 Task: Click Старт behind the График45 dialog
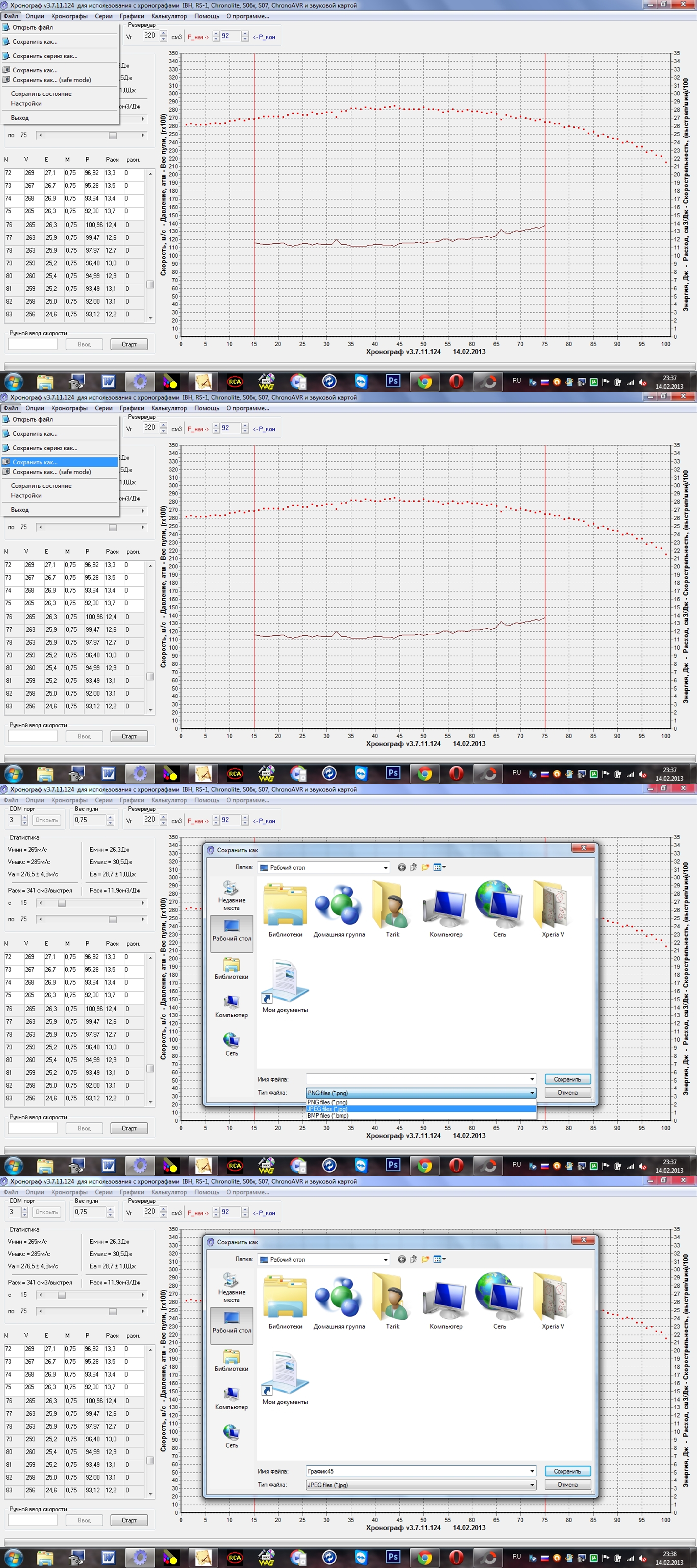[x=129, y=1521]
